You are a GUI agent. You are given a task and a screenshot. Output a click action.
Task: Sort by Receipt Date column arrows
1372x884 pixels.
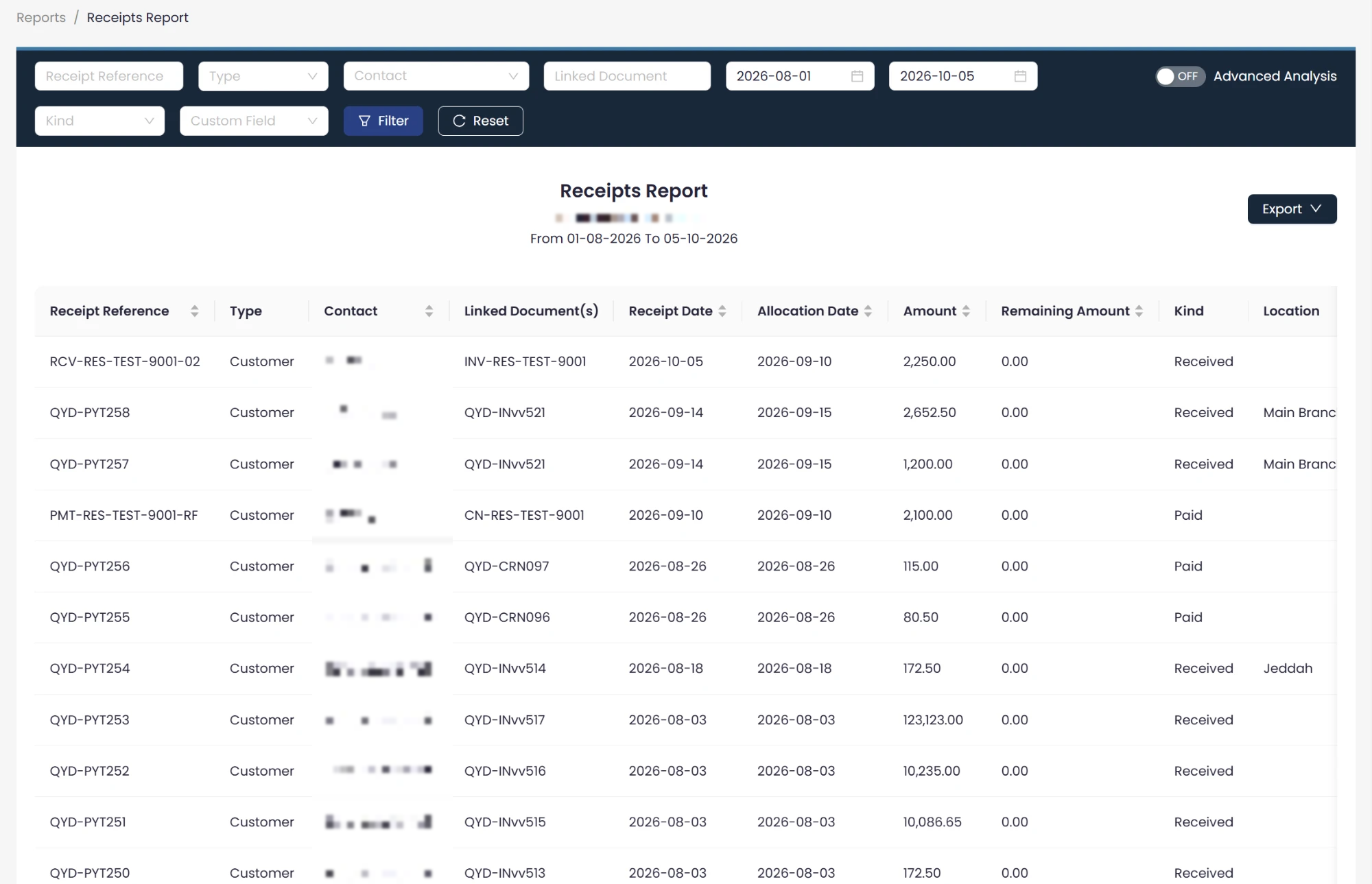coord(722,311)
